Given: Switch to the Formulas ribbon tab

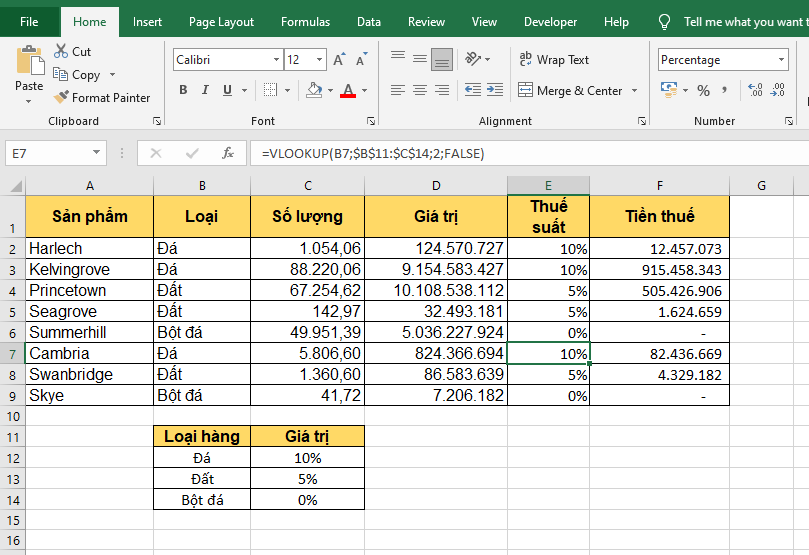Looking at the screenshot, I should tap(305, 22).
